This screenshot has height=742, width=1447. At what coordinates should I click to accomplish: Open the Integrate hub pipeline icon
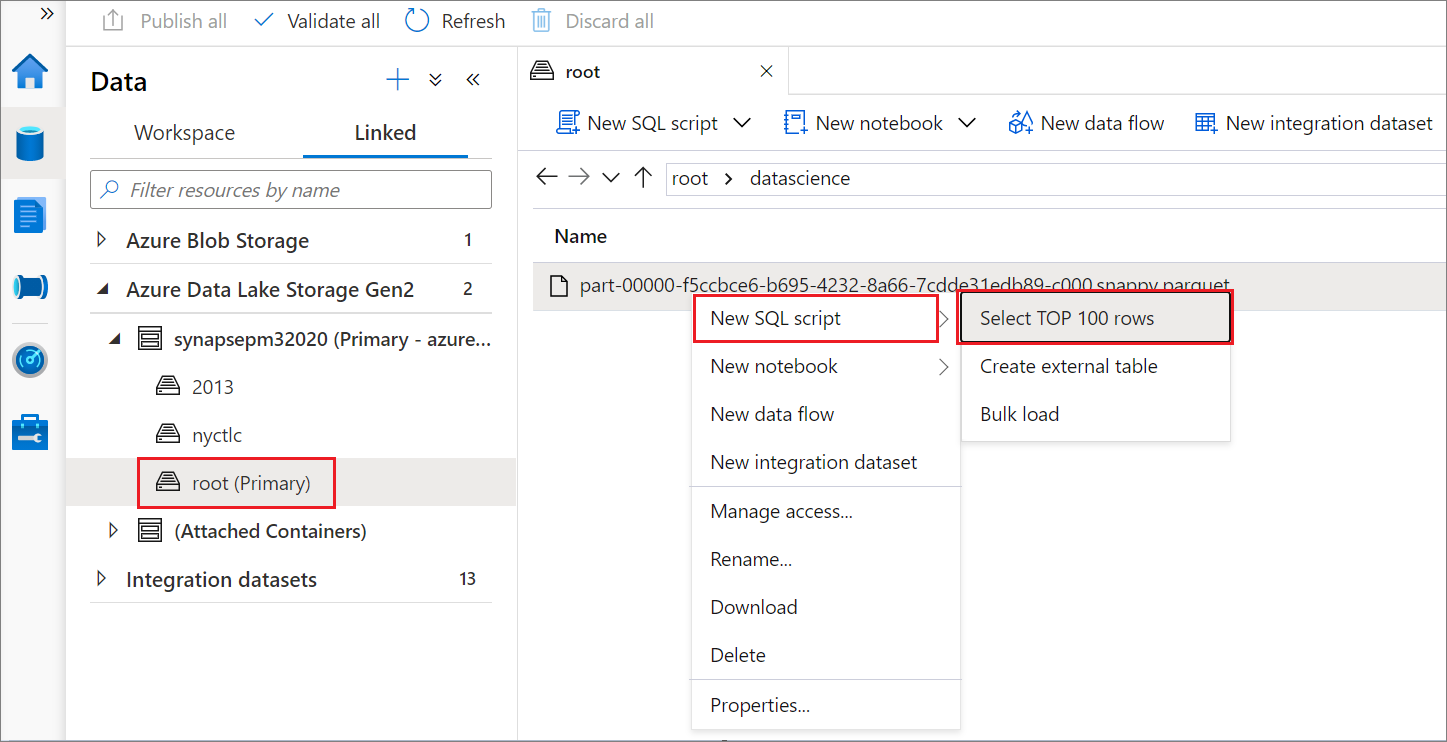pos(30,287)
